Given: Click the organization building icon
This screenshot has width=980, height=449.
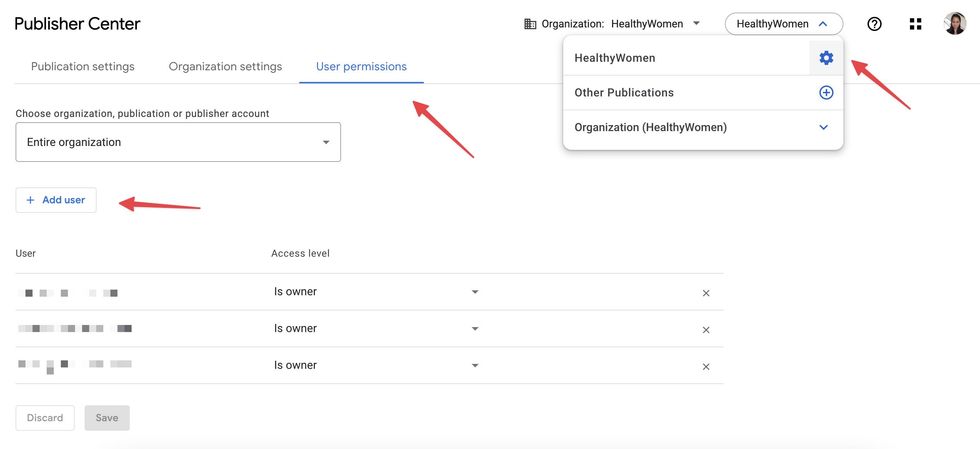Looking at the screenshot, I should tap(530, 24).
